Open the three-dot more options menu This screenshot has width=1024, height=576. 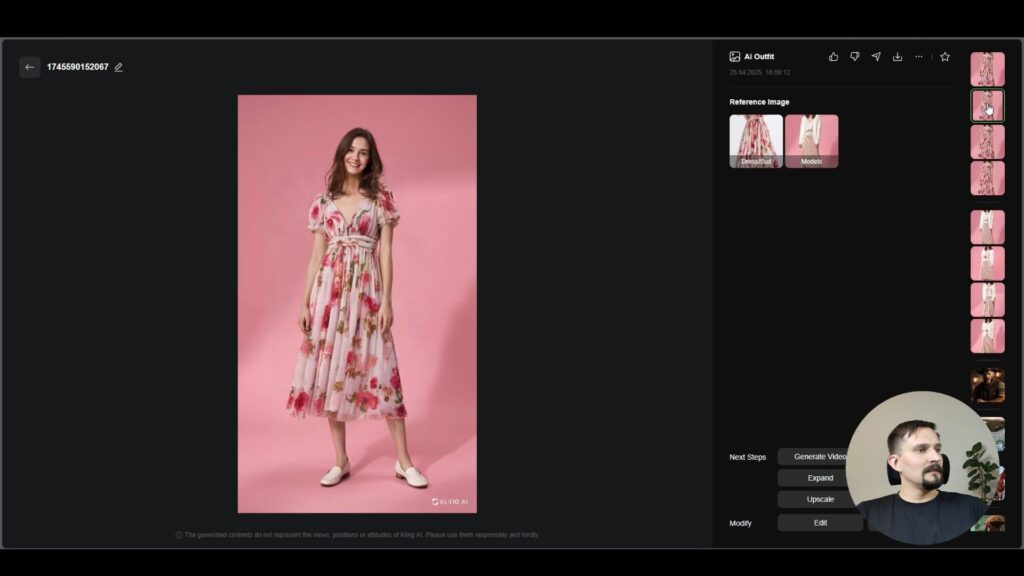point(919,57)
